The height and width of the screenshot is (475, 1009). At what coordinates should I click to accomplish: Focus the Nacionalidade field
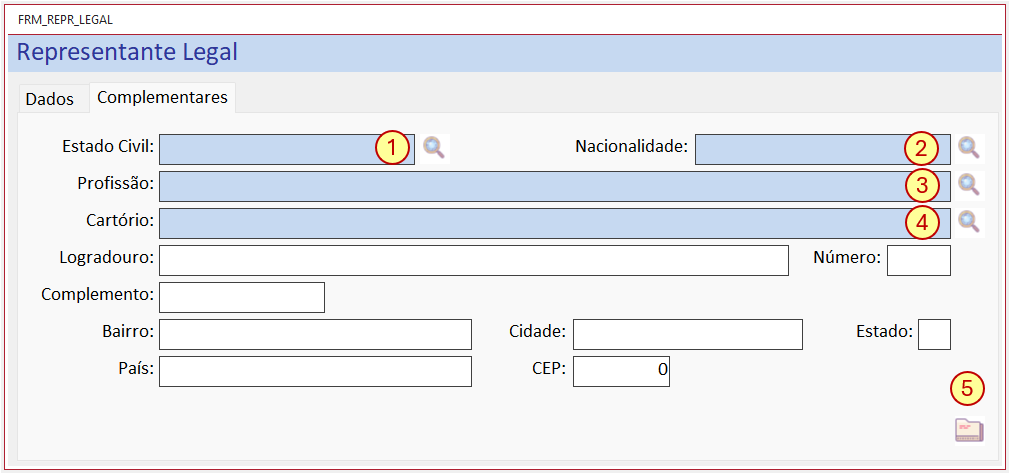click(x=823, y=149)
